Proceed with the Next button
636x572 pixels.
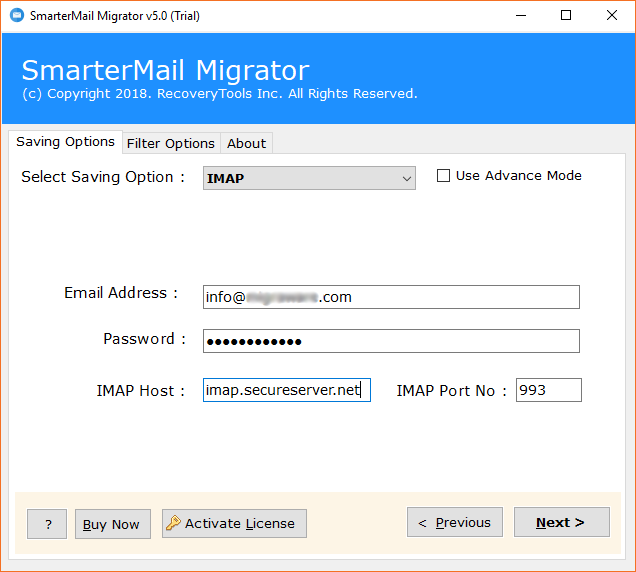[562, 522]
